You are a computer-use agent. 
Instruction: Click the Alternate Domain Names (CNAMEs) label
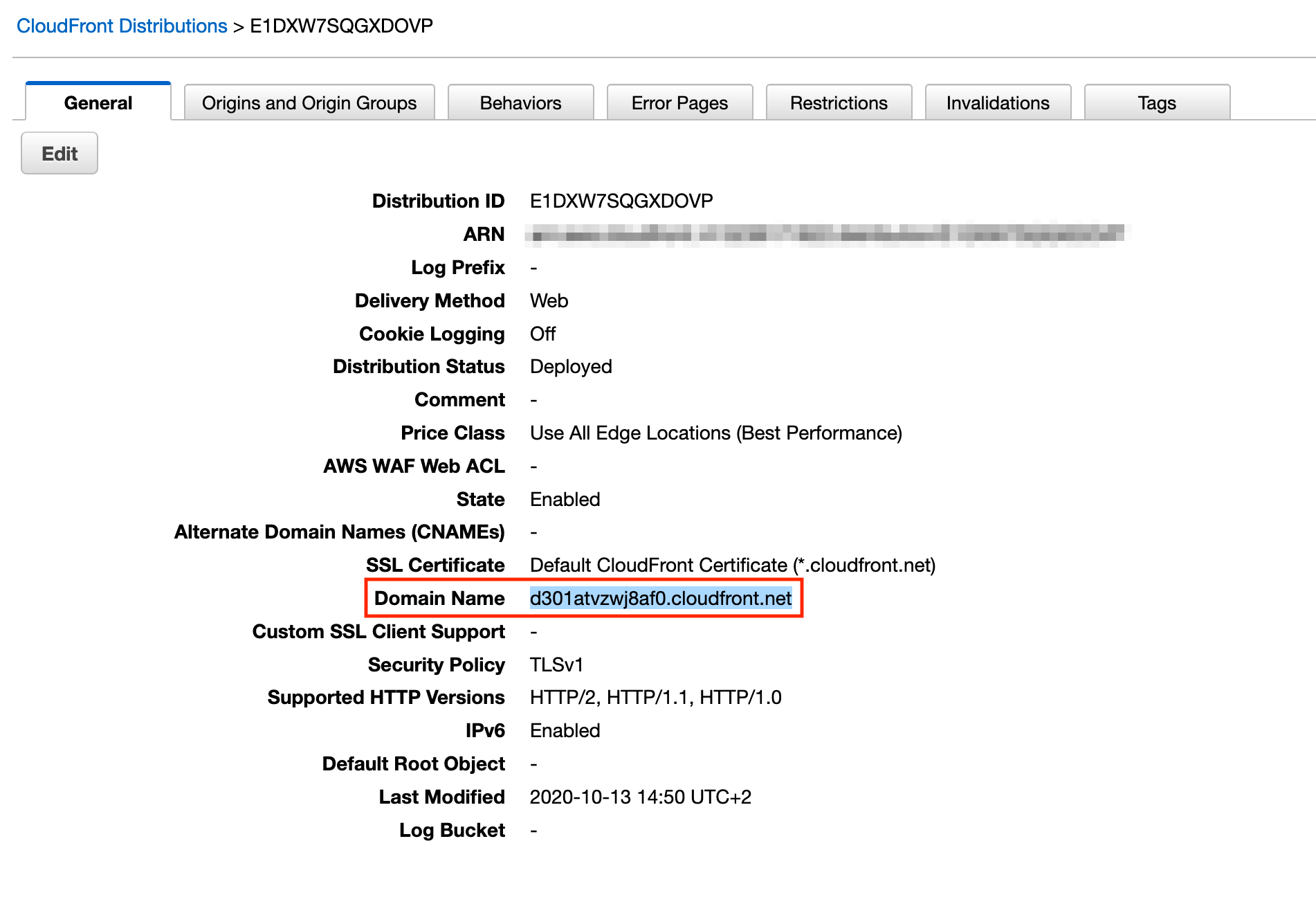(x=340, y=532)
